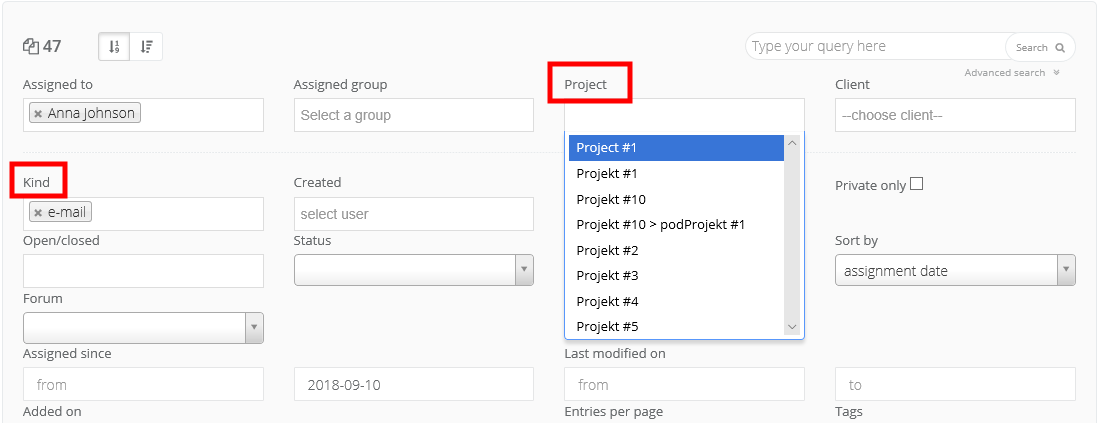The height and width of the screenshot is (423, 1097).
Task: Click the copy icon beside count 47
Action: [x=30, y=46]
